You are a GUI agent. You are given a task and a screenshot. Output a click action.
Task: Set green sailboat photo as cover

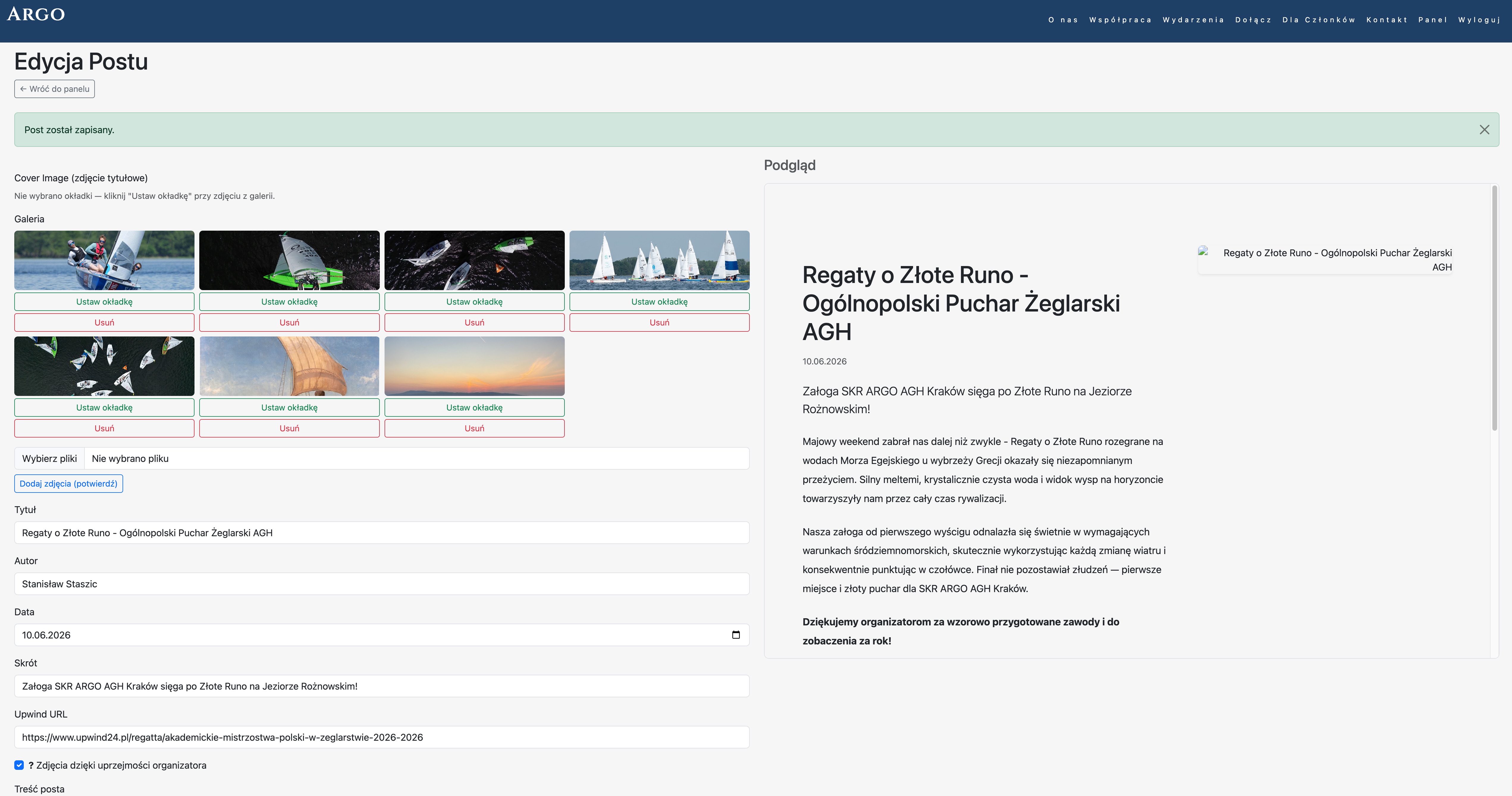pos(289,301)
